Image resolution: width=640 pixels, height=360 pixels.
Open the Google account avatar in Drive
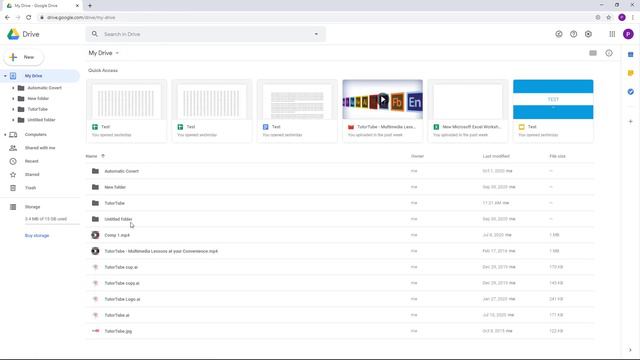pos(628,34)
